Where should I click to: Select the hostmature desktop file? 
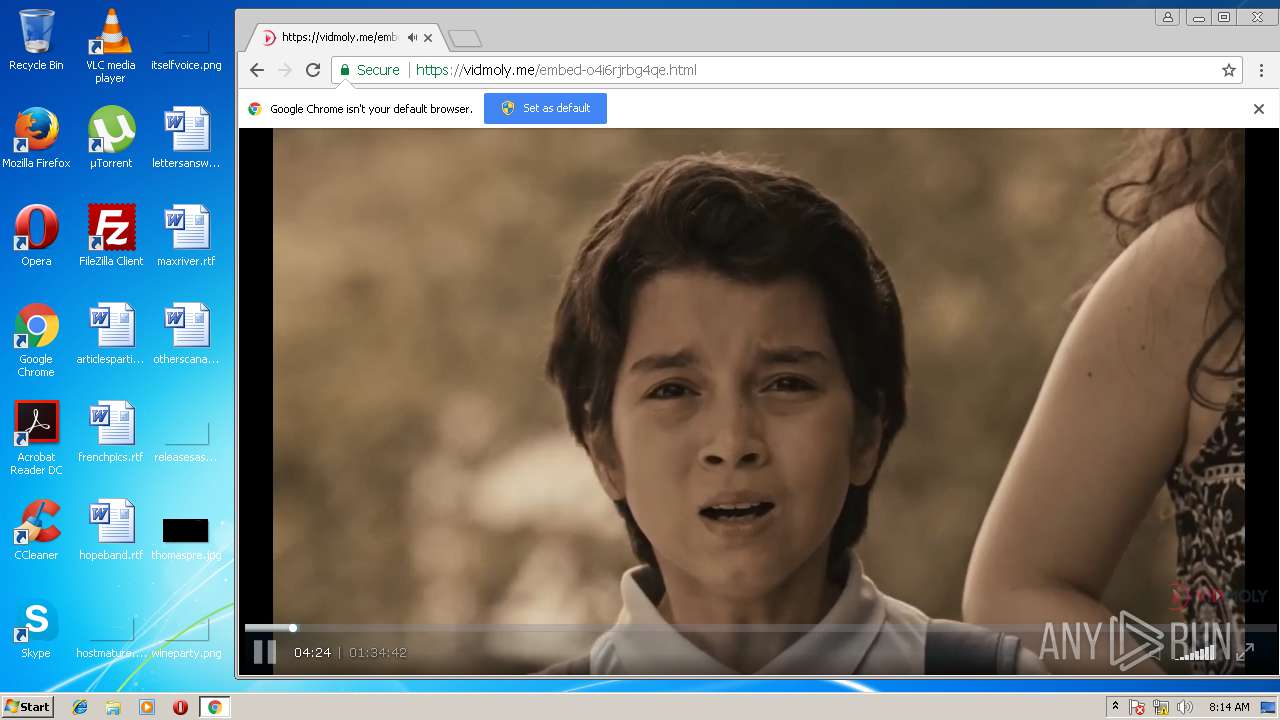[110, 636]
